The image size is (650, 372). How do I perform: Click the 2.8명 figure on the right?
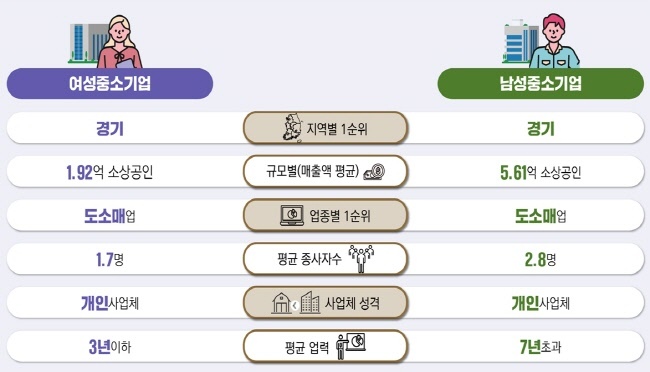[x=541, y=260]
